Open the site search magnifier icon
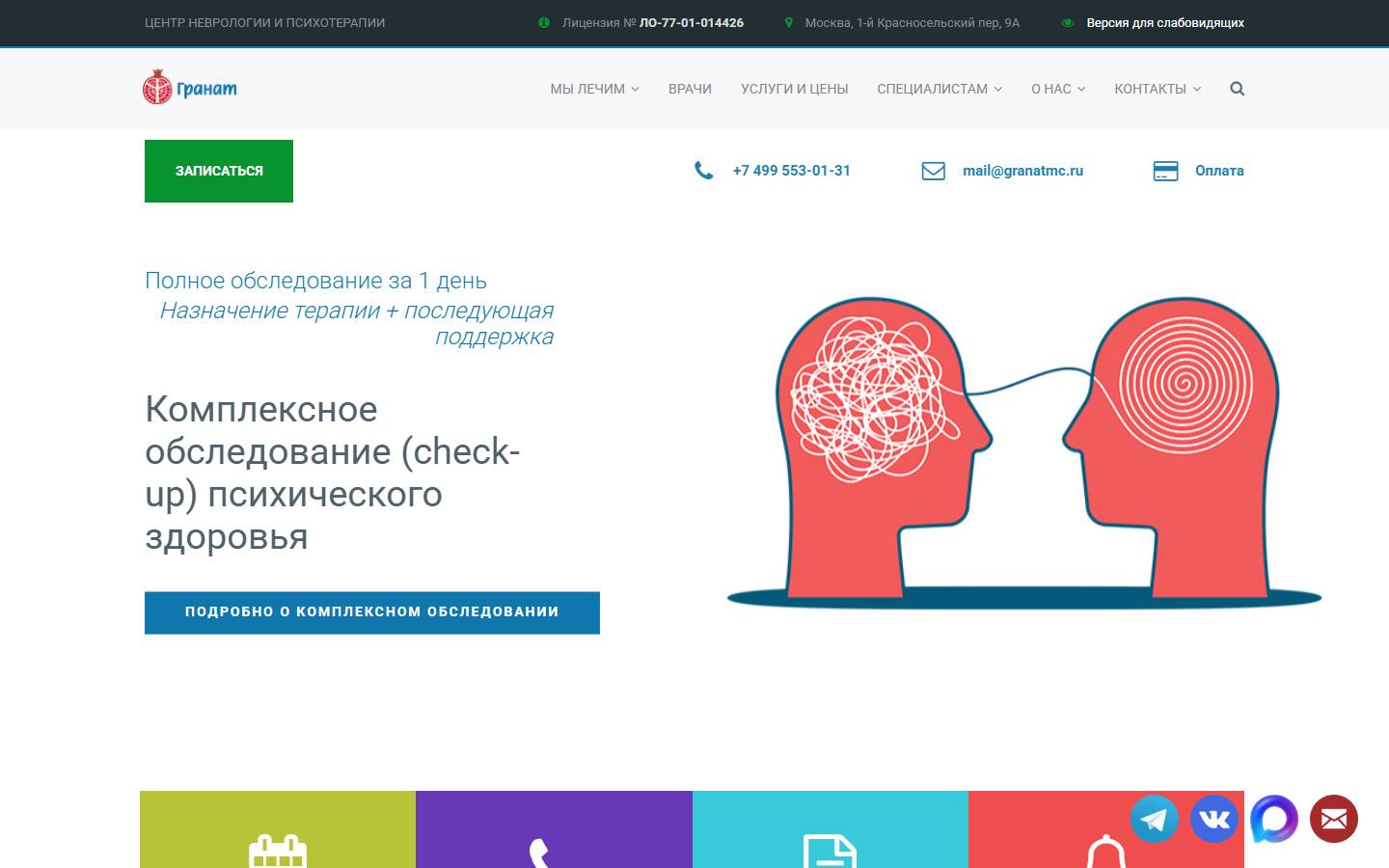Screen dimensions: 1389x868 [x=1238, y=89]
